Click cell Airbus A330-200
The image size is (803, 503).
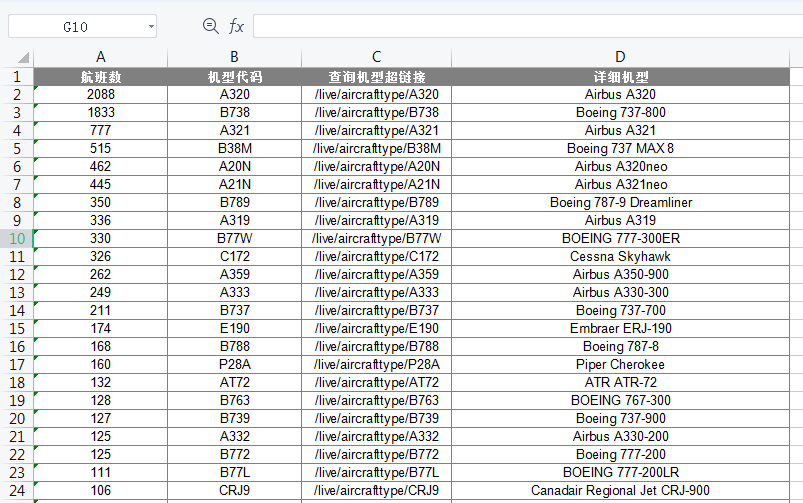(x=620, y=436)
